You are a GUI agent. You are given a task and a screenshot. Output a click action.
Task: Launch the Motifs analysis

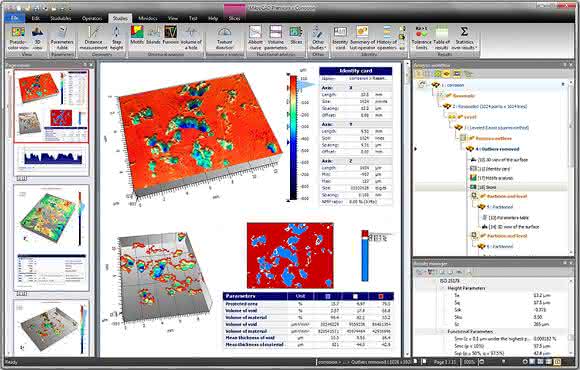point(137,35)
